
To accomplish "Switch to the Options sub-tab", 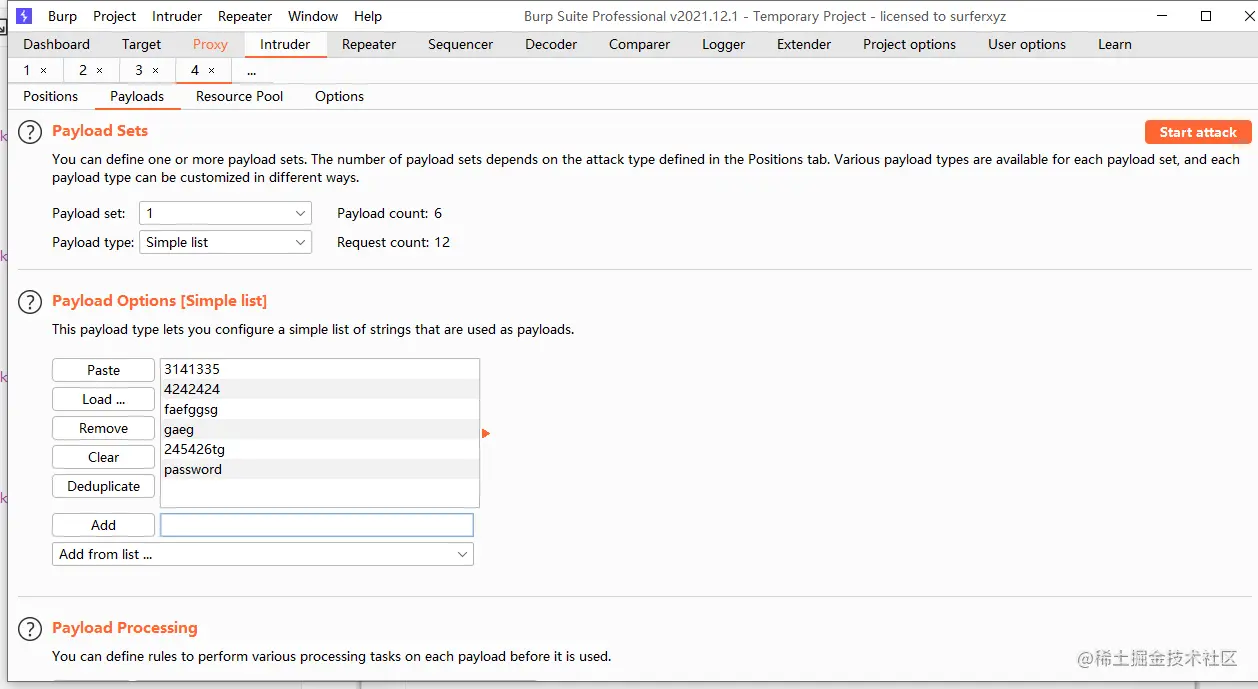I will pyautogui.click(x=339, y=96).
